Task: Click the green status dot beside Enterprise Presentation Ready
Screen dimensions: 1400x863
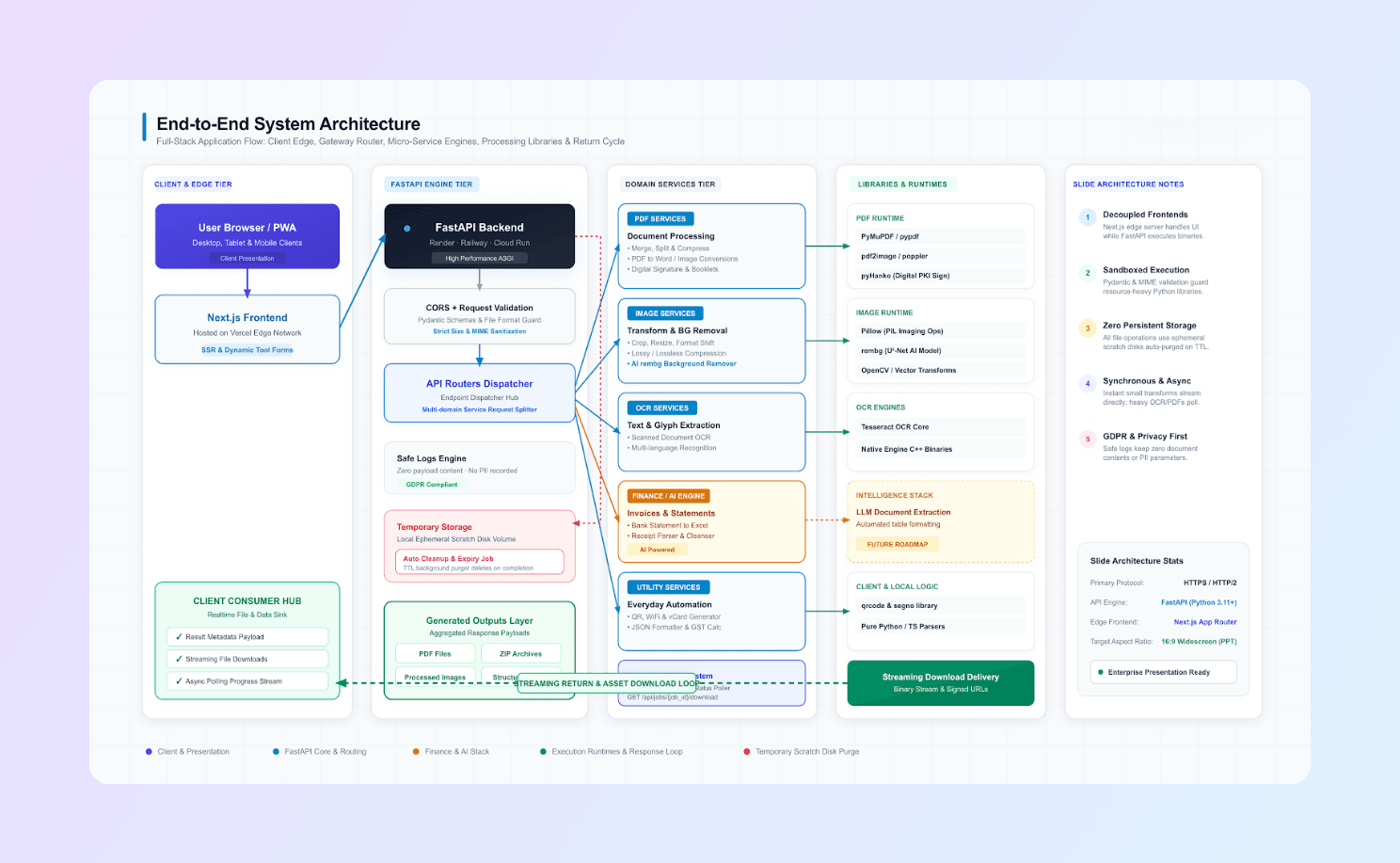Action: coord(1101,672)
